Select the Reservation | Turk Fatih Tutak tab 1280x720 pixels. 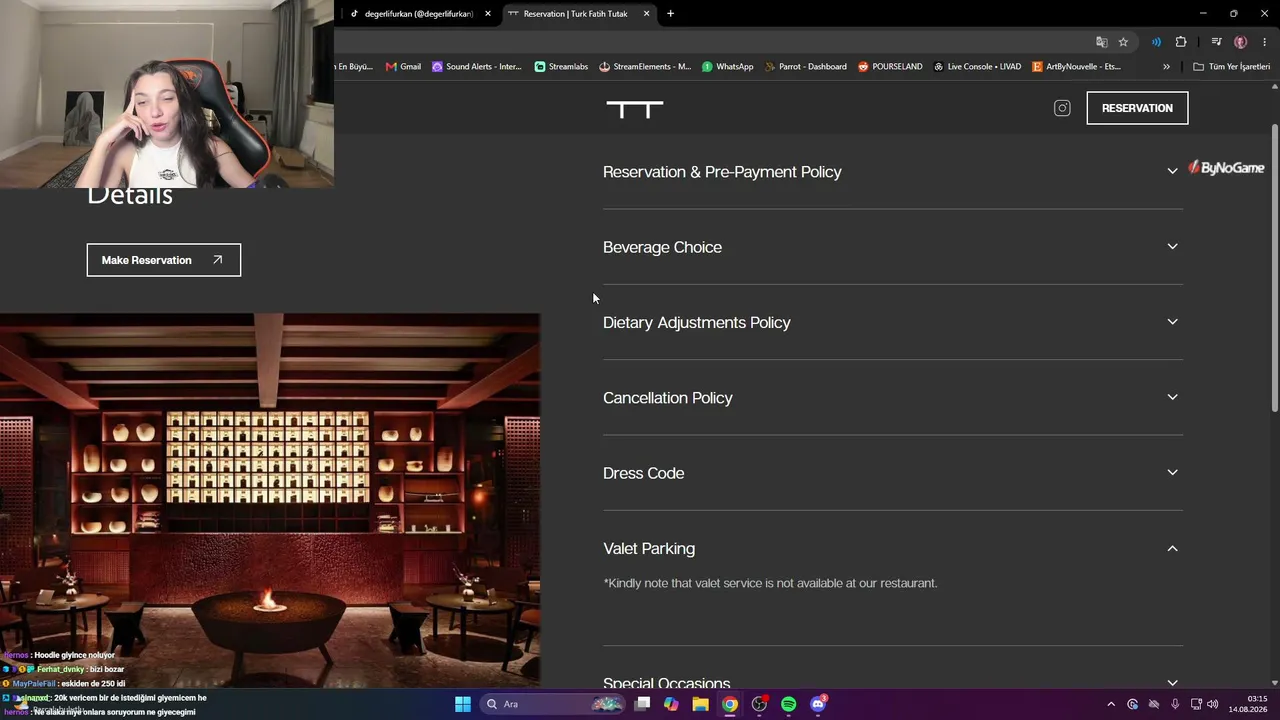[x=578, y=14]
